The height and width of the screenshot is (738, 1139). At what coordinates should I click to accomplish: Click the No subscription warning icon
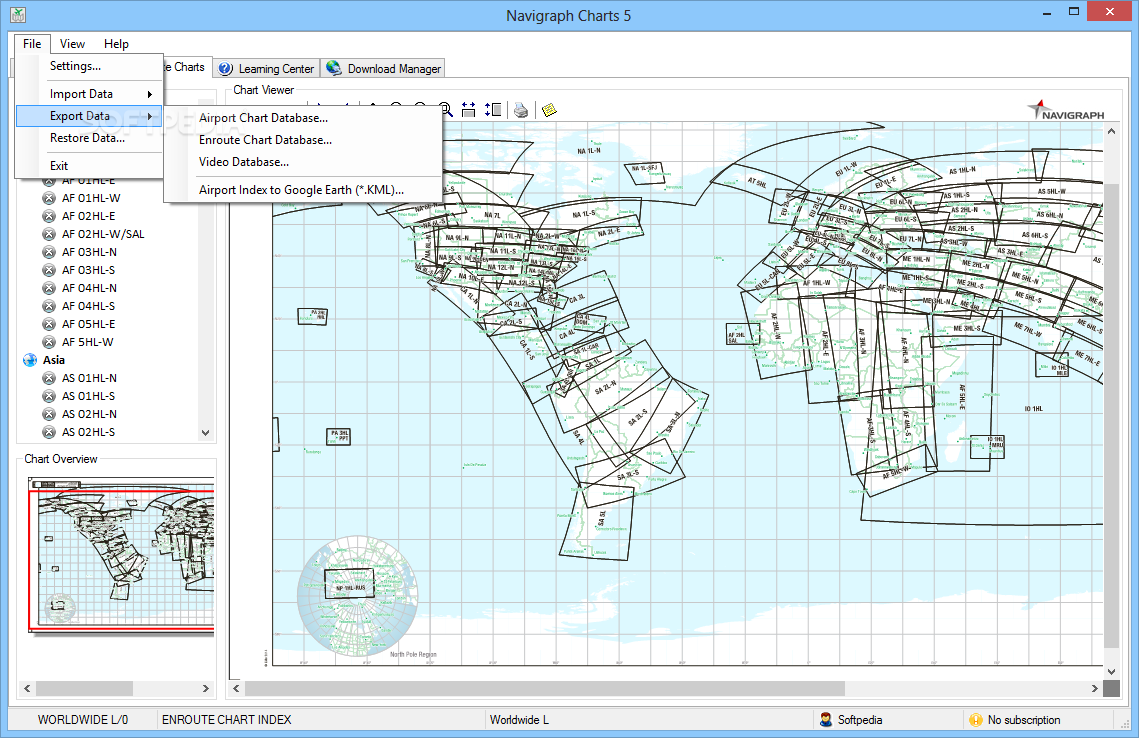coord(976,720)
